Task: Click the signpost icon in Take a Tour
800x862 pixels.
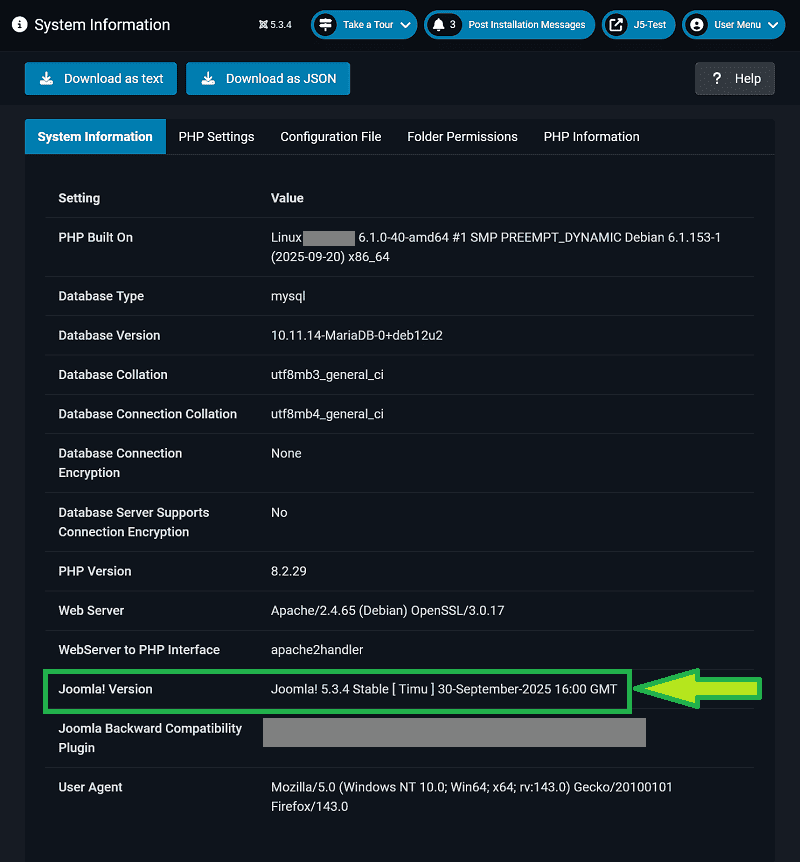Action: pos(325,25)
